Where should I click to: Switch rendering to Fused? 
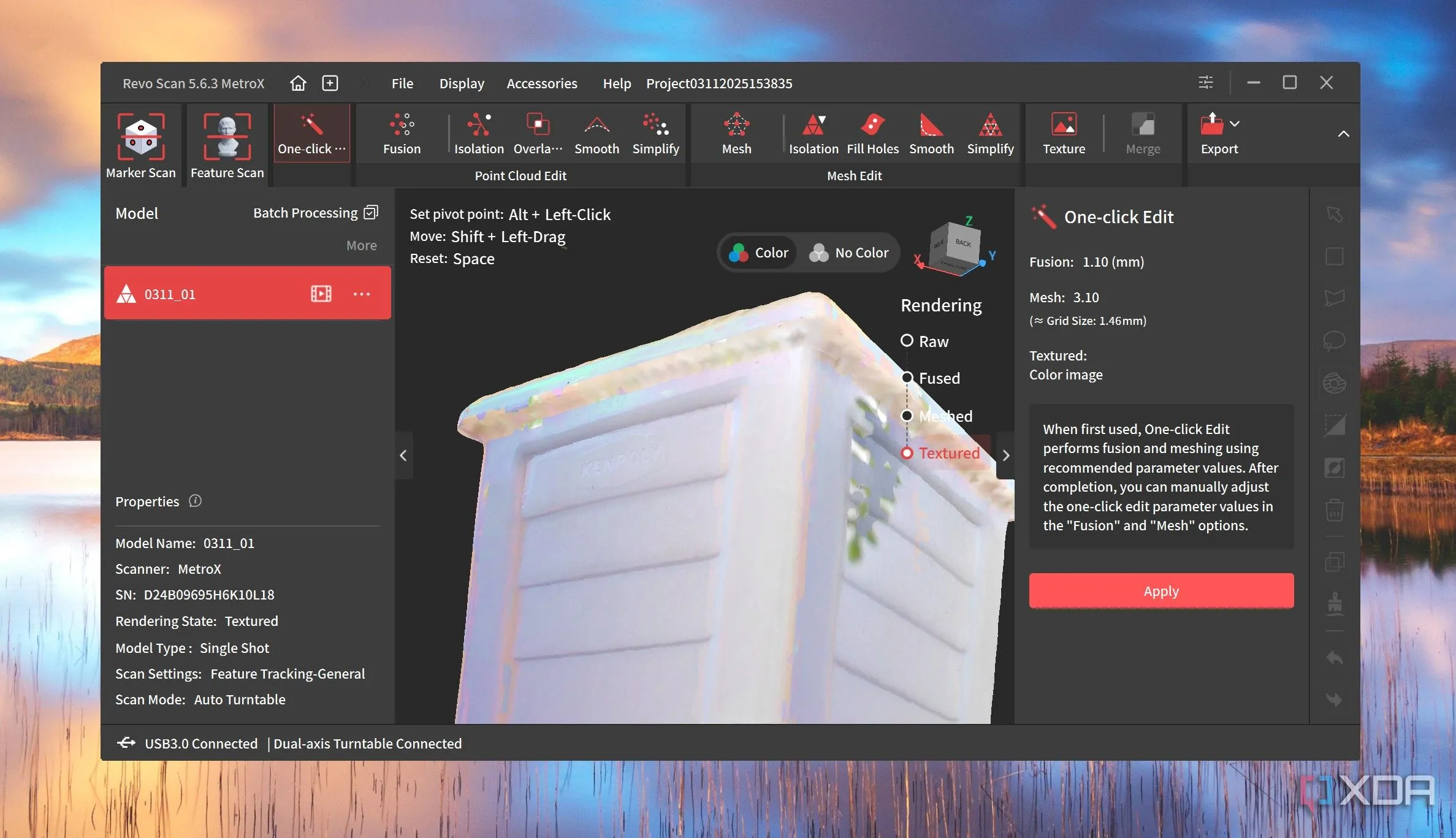tap(930, 378)
